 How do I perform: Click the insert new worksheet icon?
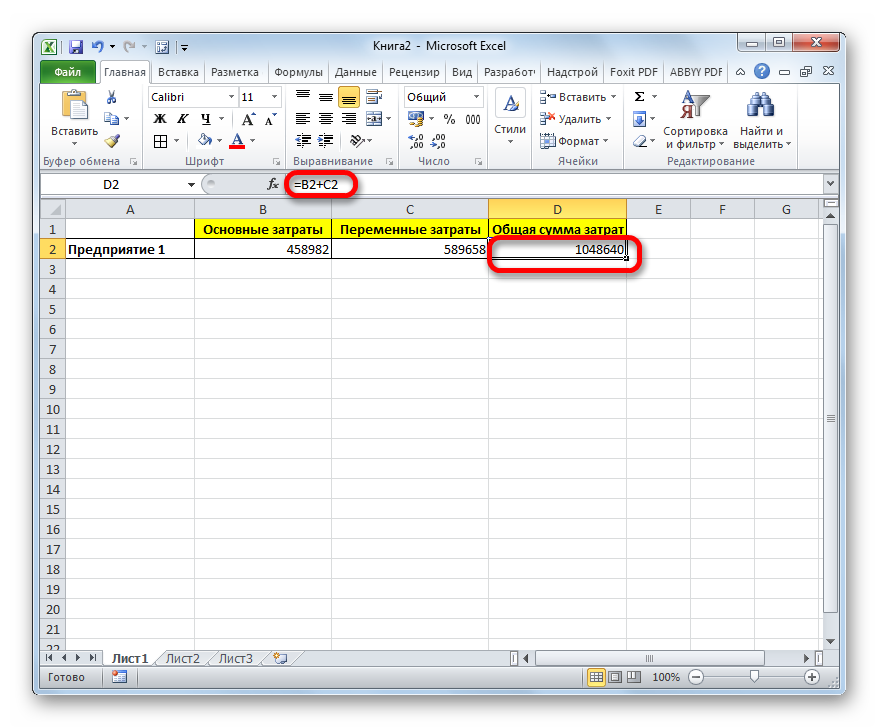(281, 659)
